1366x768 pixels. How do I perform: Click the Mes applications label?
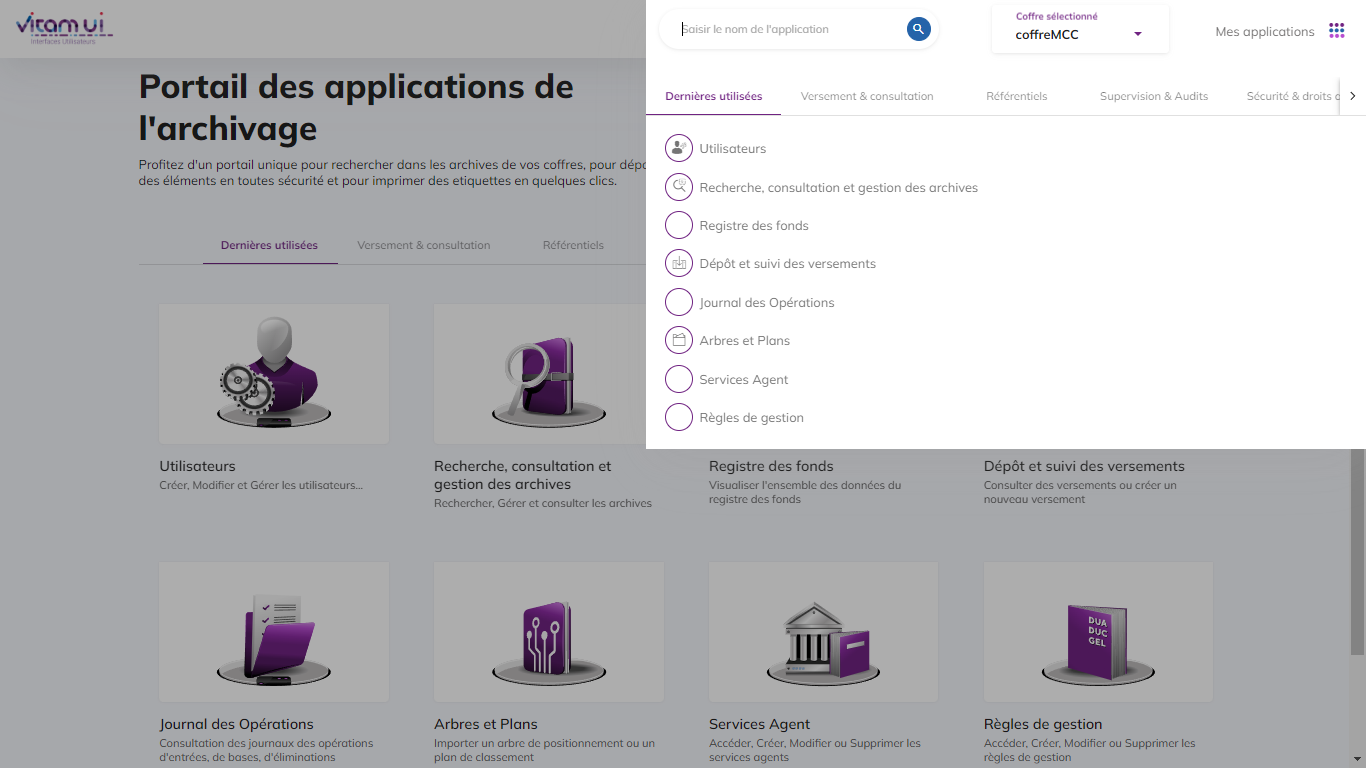point(1264,32)
